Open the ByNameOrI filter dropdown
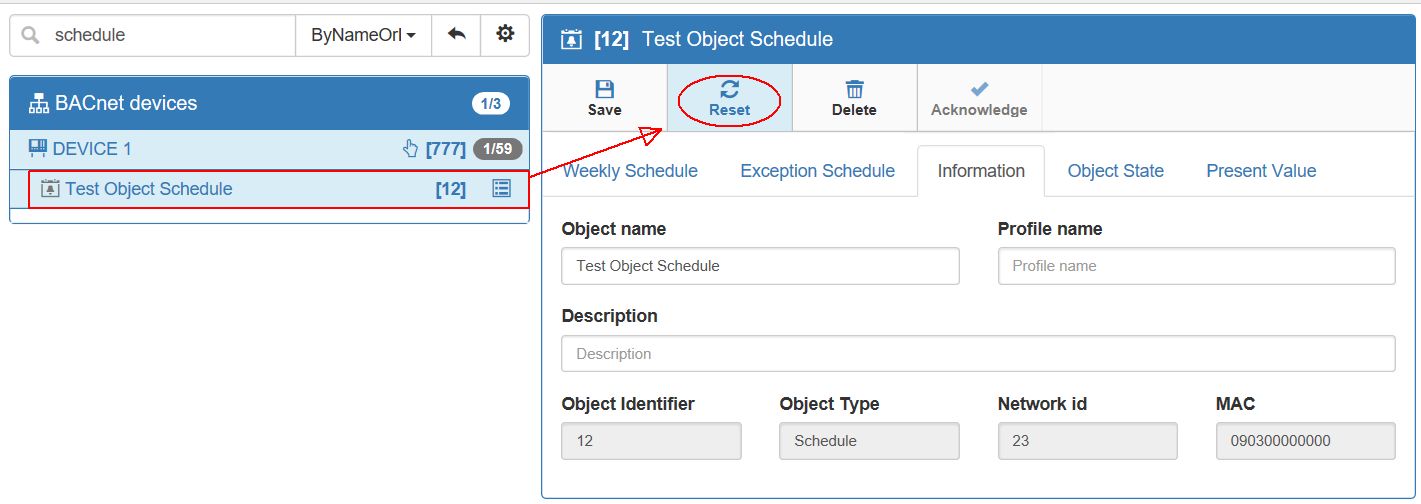The height and width of the screenshot is (504, 1421). coord(363,35)
